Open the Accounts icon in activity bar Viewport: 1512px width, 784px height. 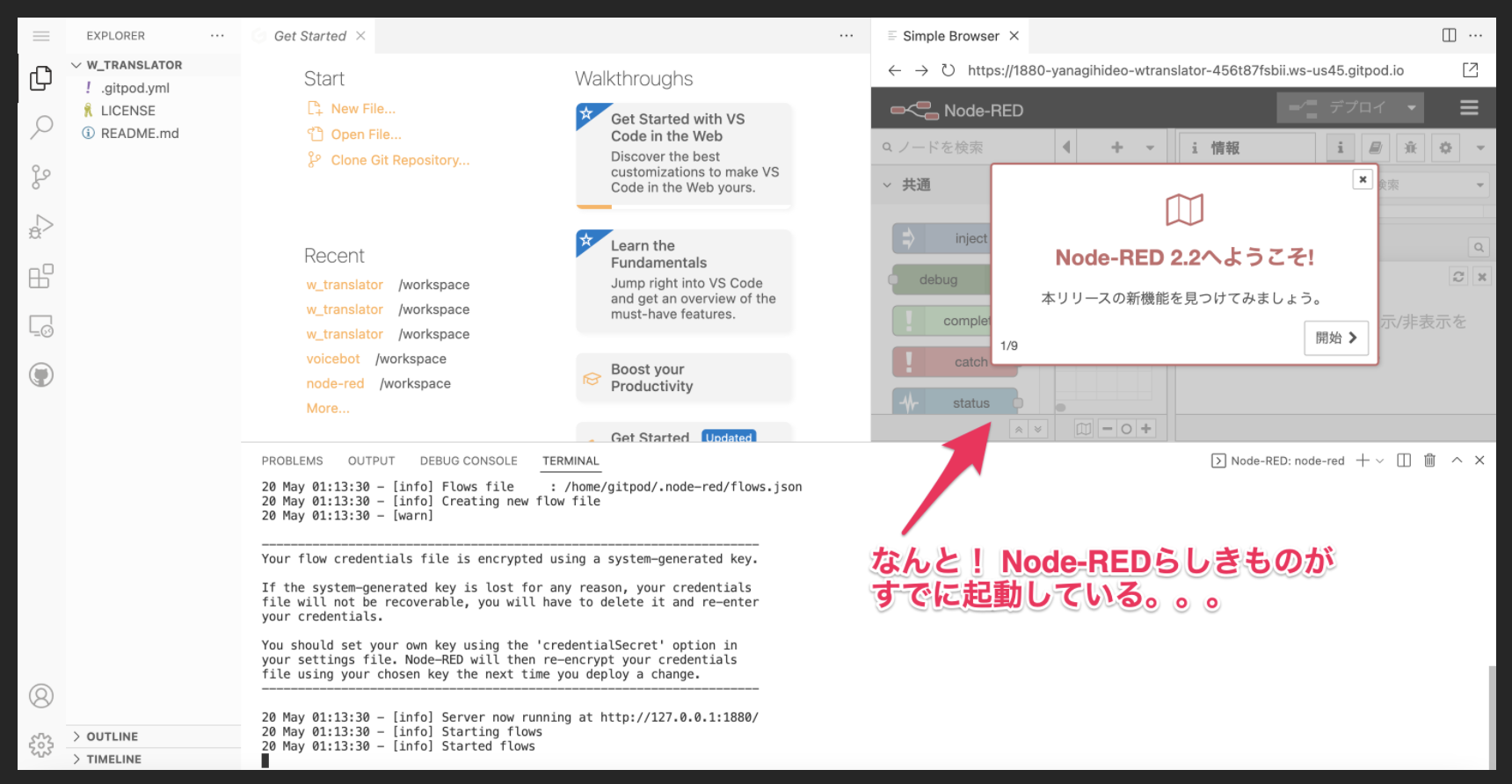point(40,696)
